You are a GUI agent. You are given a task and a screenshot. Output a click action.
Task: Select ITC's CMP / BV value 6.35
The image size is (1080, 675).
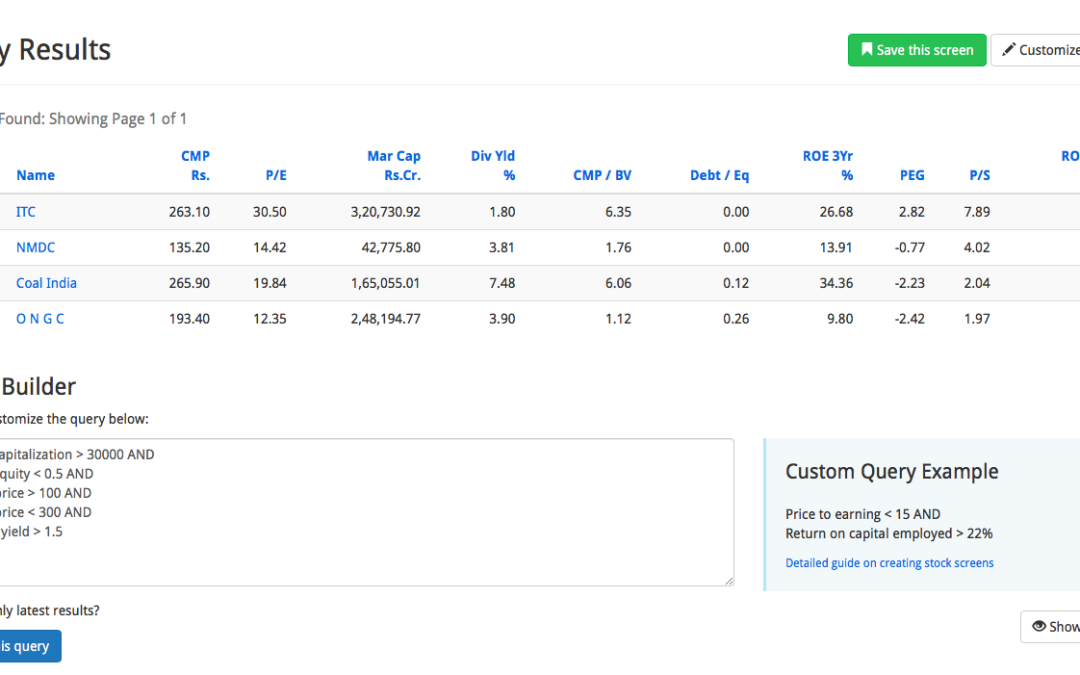coord(619,211)
